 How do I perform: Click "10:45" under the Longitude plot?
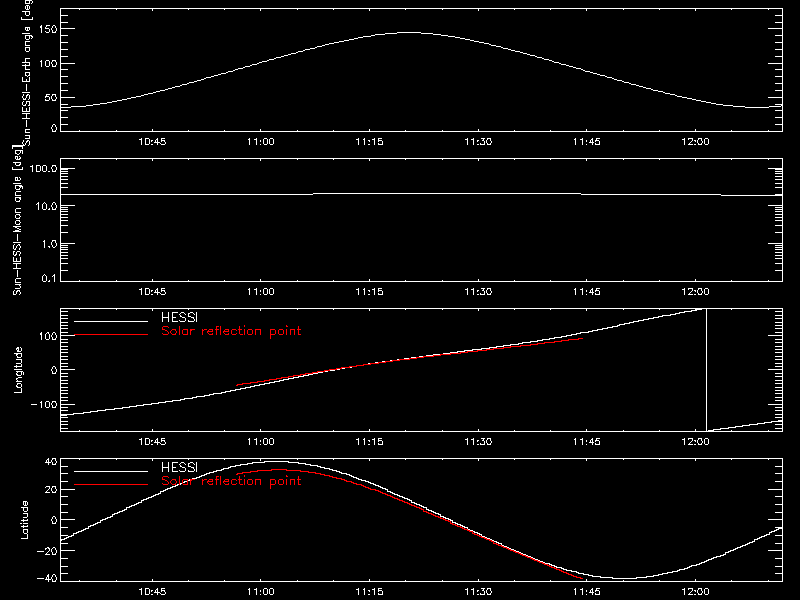152,442
